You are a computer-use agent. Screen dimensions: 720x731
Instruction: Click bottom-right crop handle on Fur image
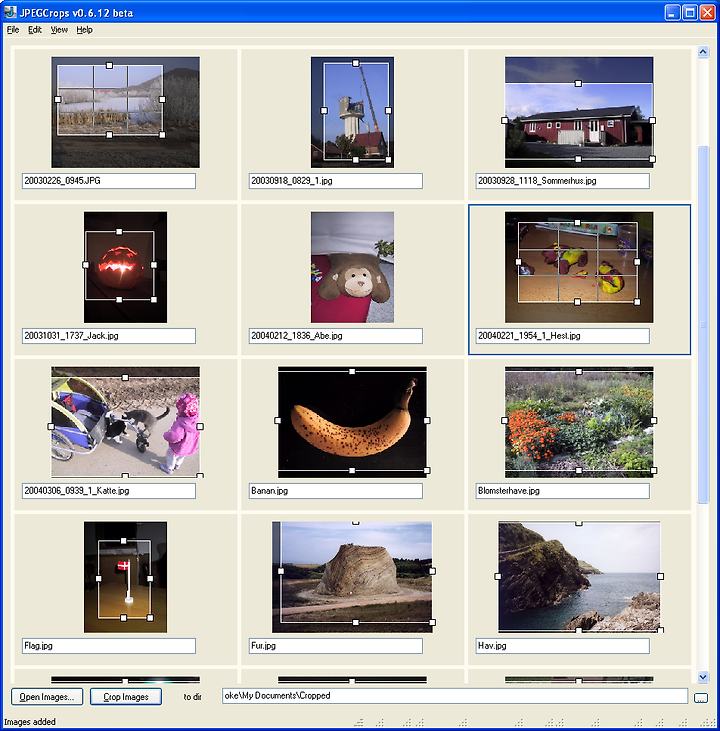[432, 622]
